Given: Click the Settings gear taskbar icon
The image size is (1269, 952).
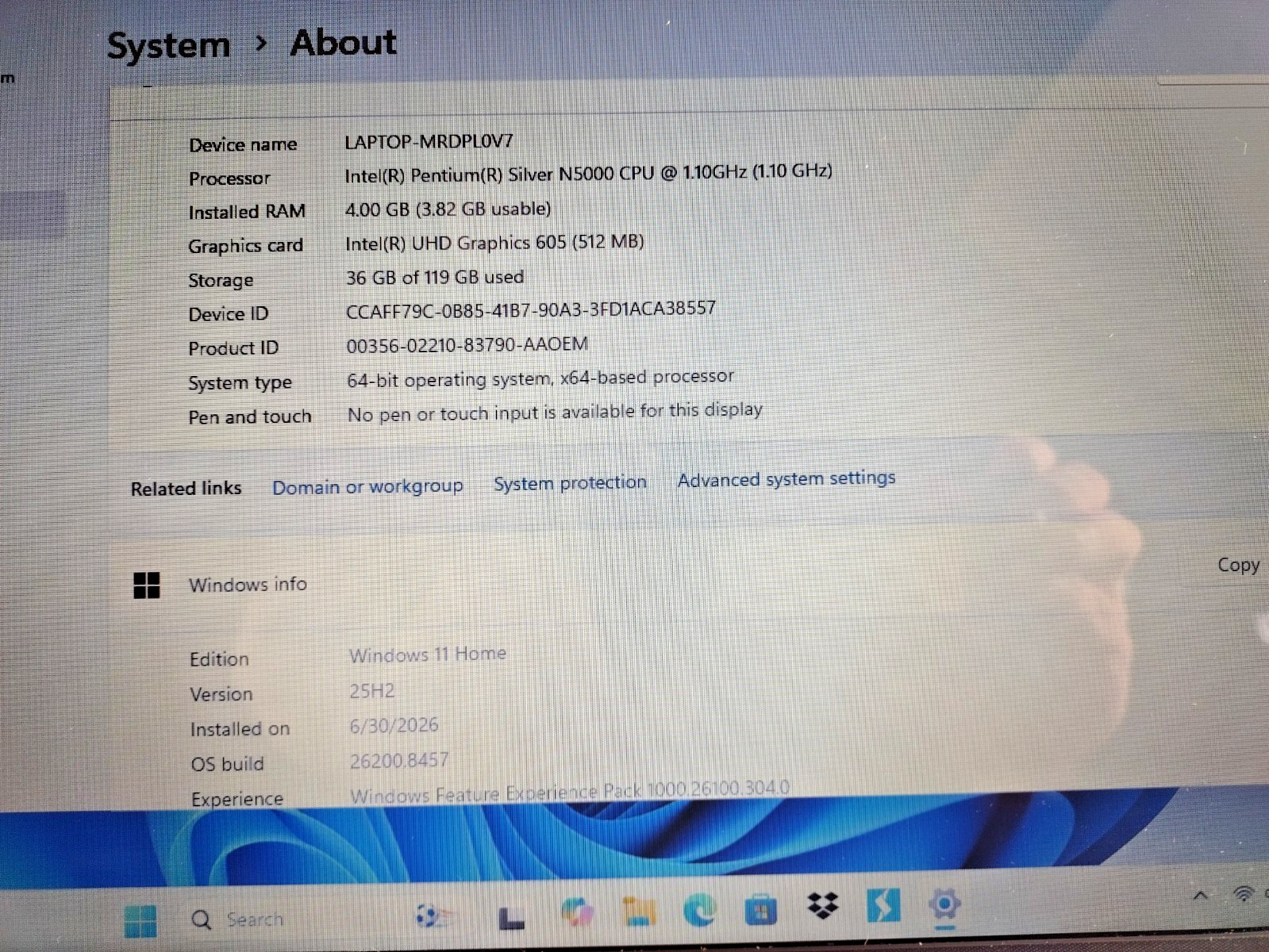Looking at the screenshot, I should [x=944, y=904].
